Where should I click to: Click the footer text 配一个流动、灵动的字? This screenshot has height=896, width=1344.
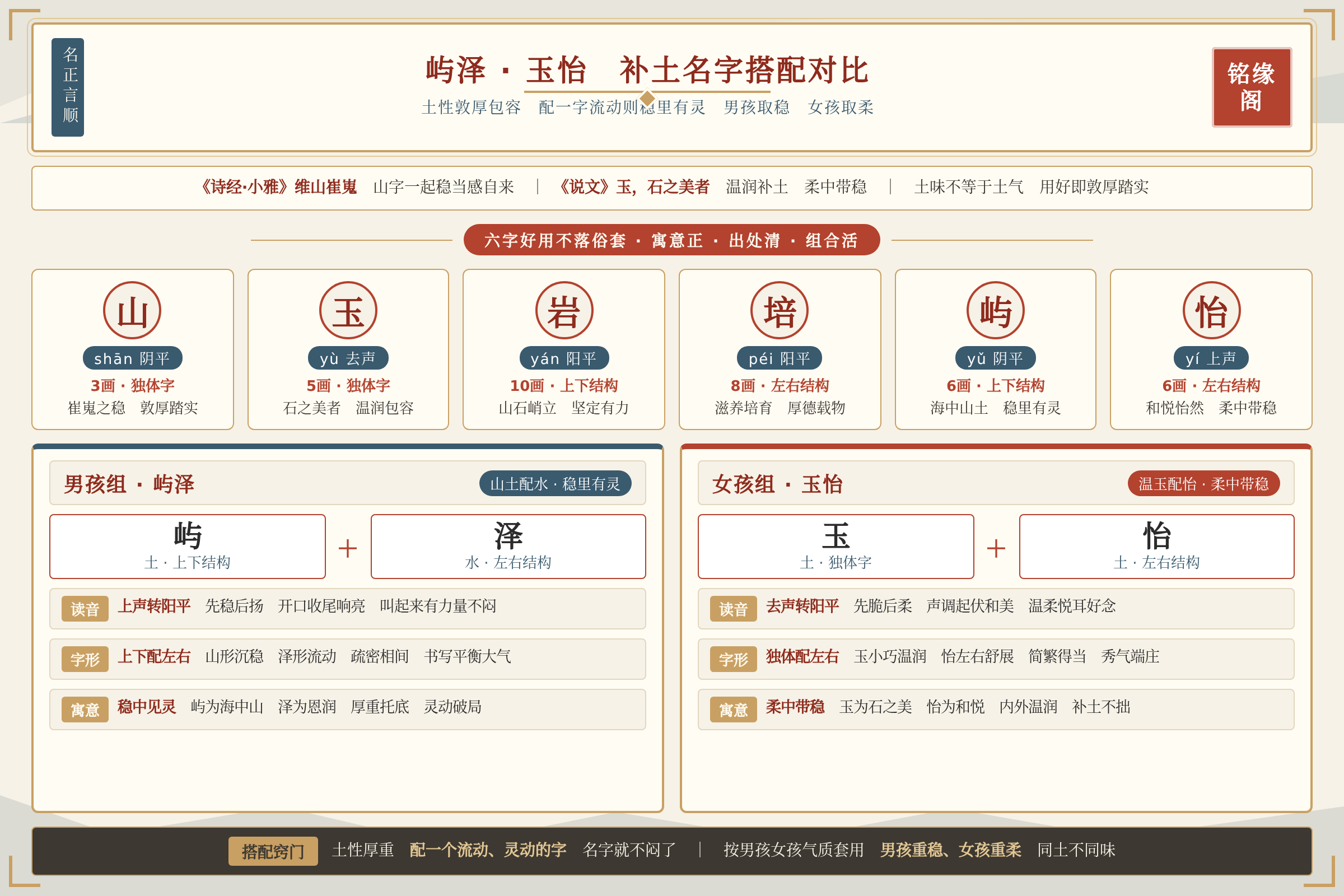coord(488,850)
